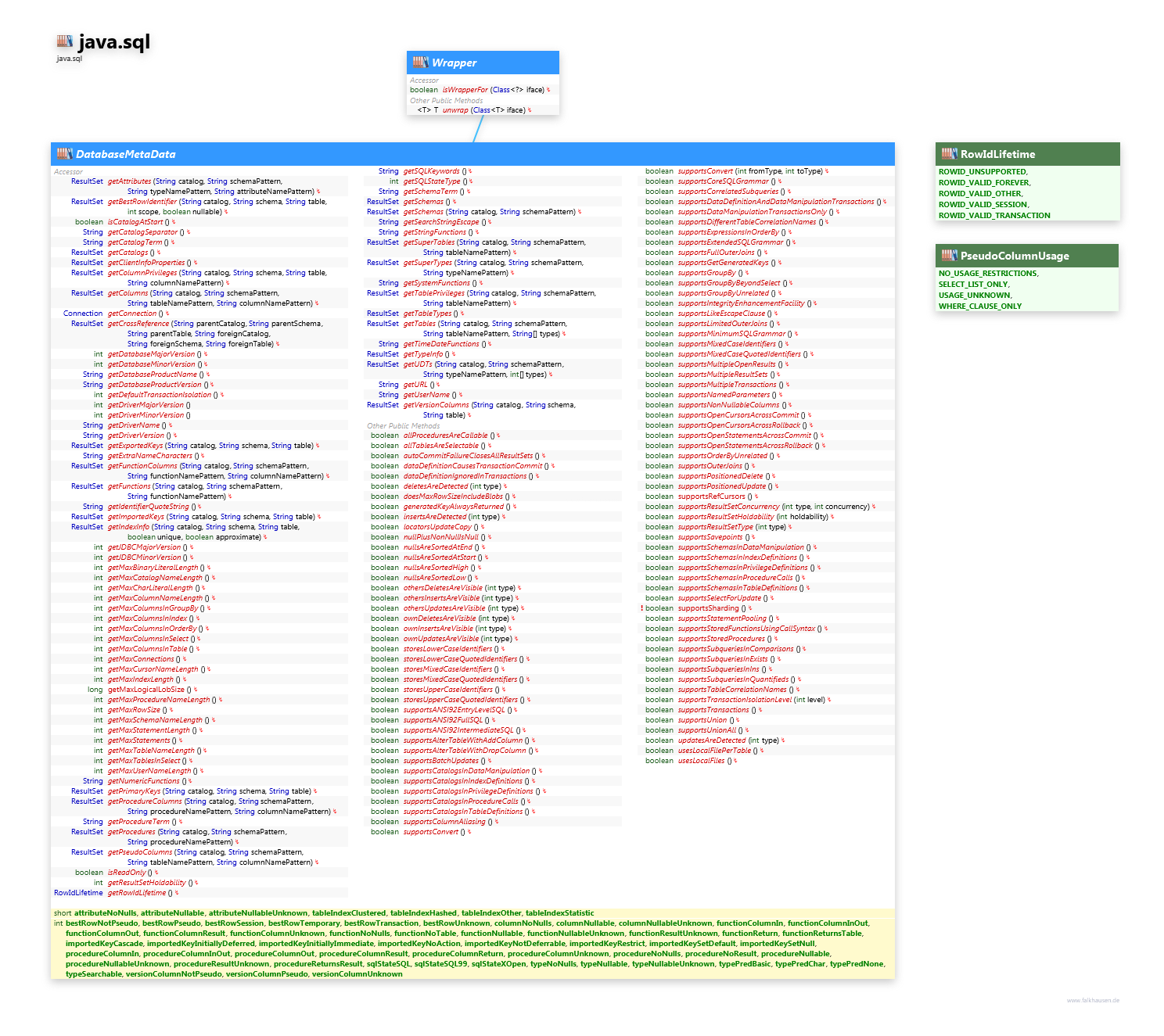Image resolution: width=1164 pixels, height=1036 pixels.
Task: Click the Wrapper interface icon
Action: [420, 63]
